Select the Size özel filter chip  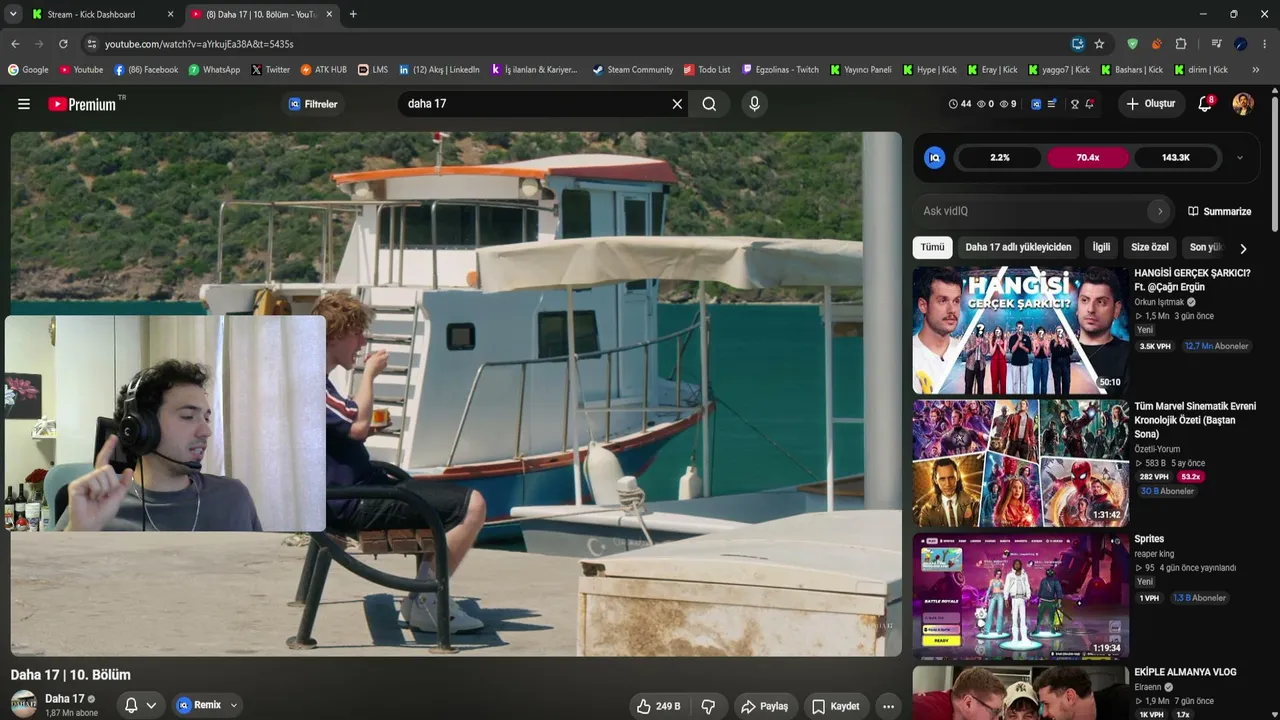pyautogui.click(x=1150, y=247)
